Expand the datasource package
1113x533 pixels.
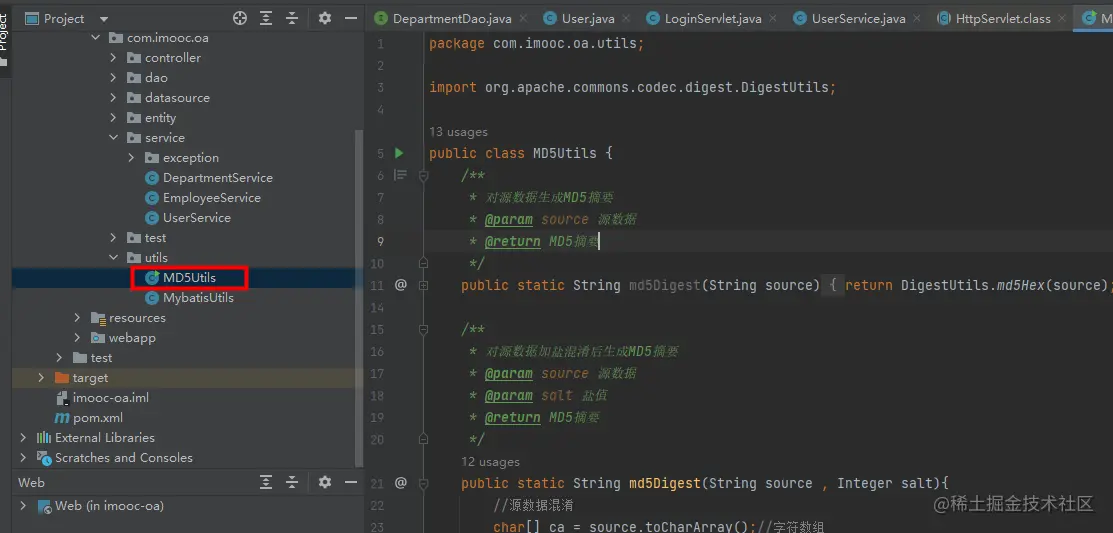tap(114, 97)
